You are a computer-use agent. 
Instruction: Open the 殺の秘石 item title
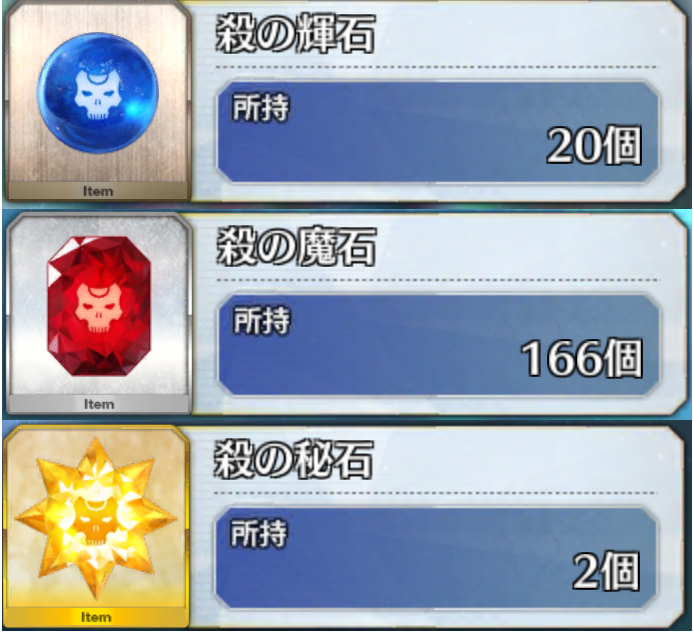293,460
